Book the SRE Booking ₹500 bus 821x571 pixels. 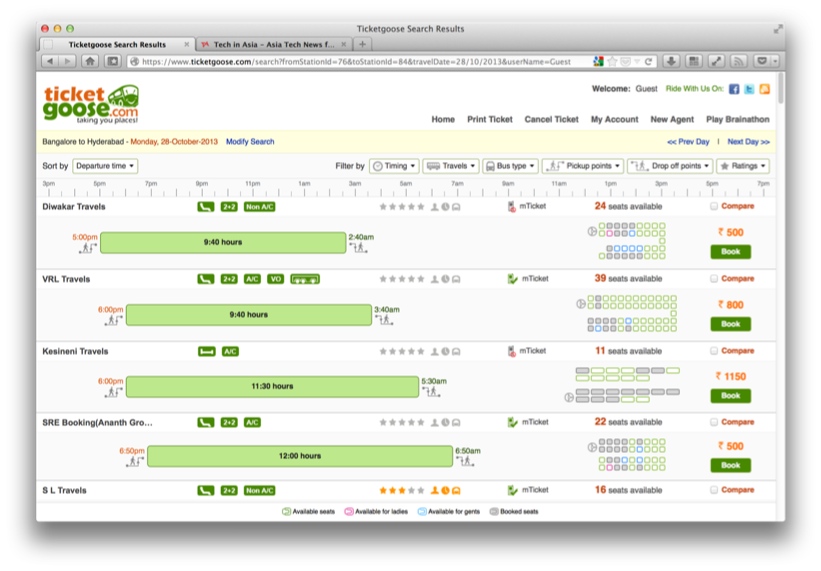(x=730, y=465)
